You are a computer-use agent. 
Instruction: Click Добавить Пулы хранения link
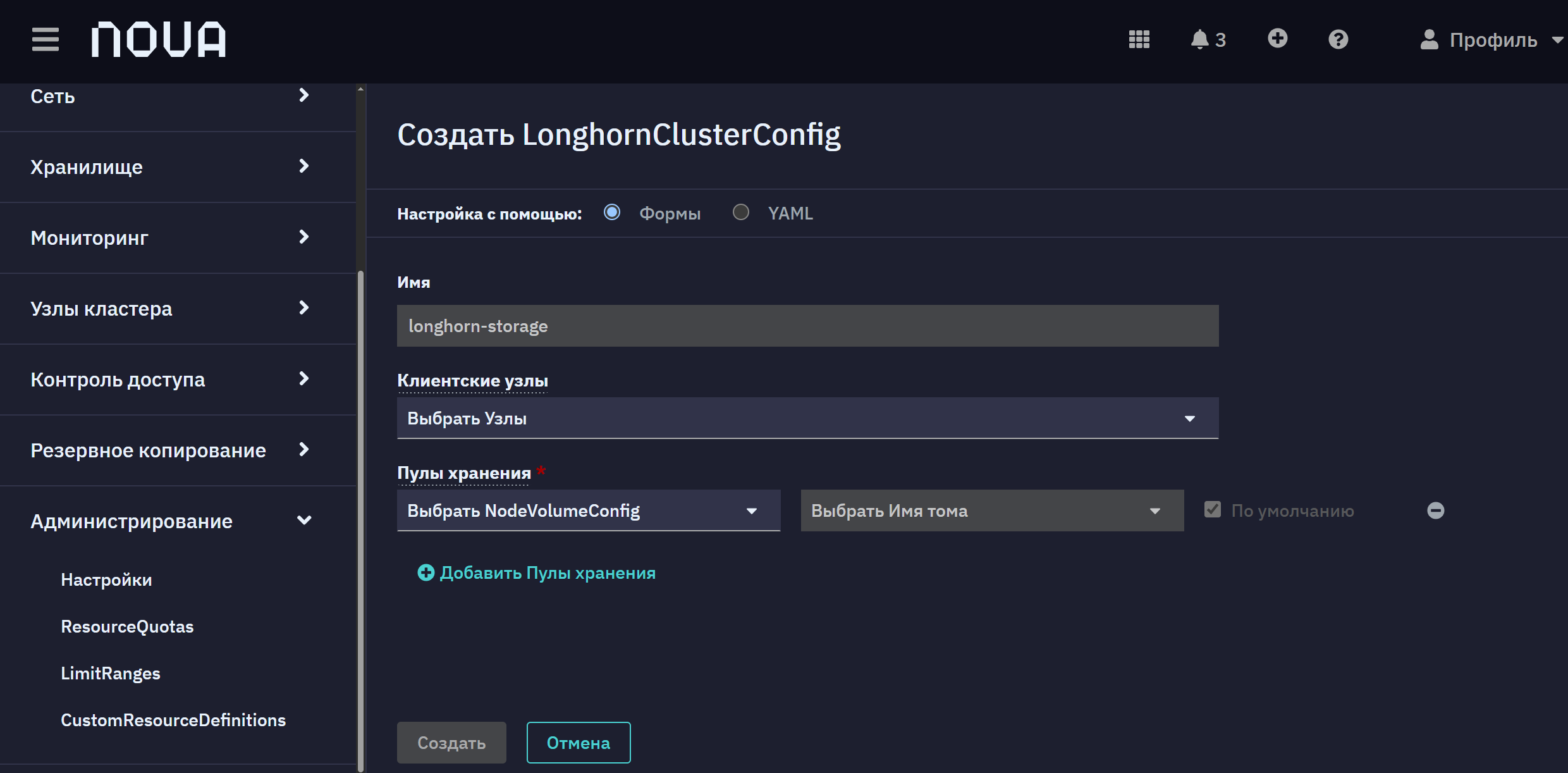536,572
